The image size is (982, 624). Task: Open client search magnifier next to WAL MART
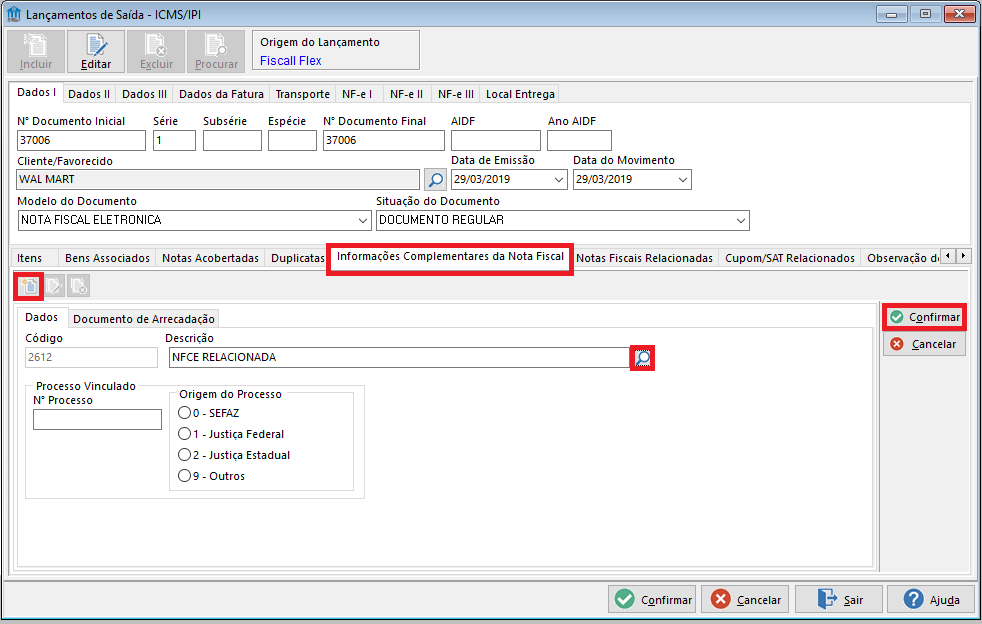(435, 180)
